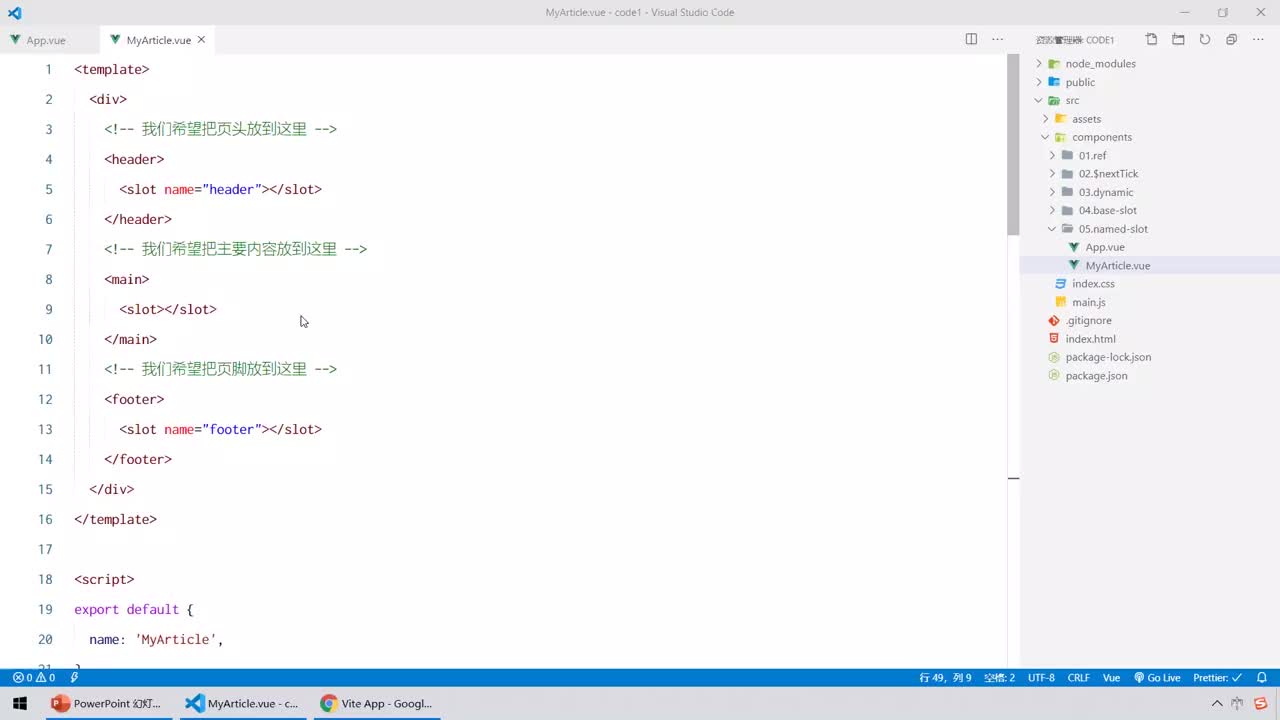Switch to the MyArticle.vue VS Code taskbar button
The width and height of the screenshot is (1280, 720).
click(242, 704)
